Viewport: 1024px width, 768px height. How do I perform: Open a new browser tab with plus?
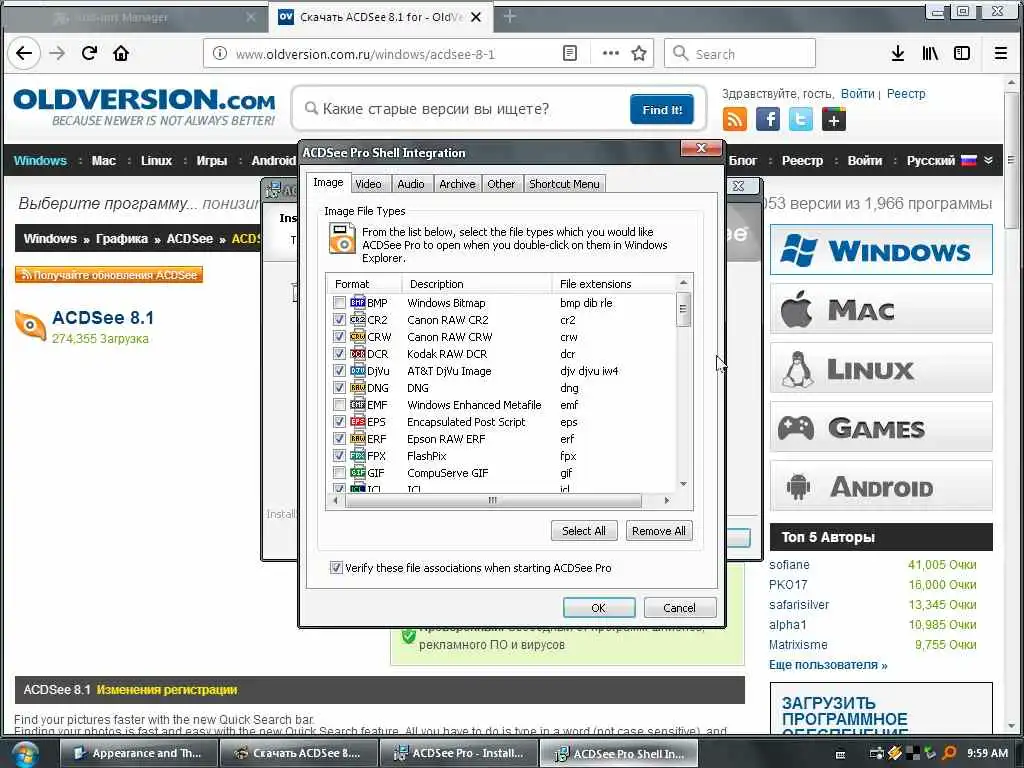pyautogui.click(x=510, y=17)
